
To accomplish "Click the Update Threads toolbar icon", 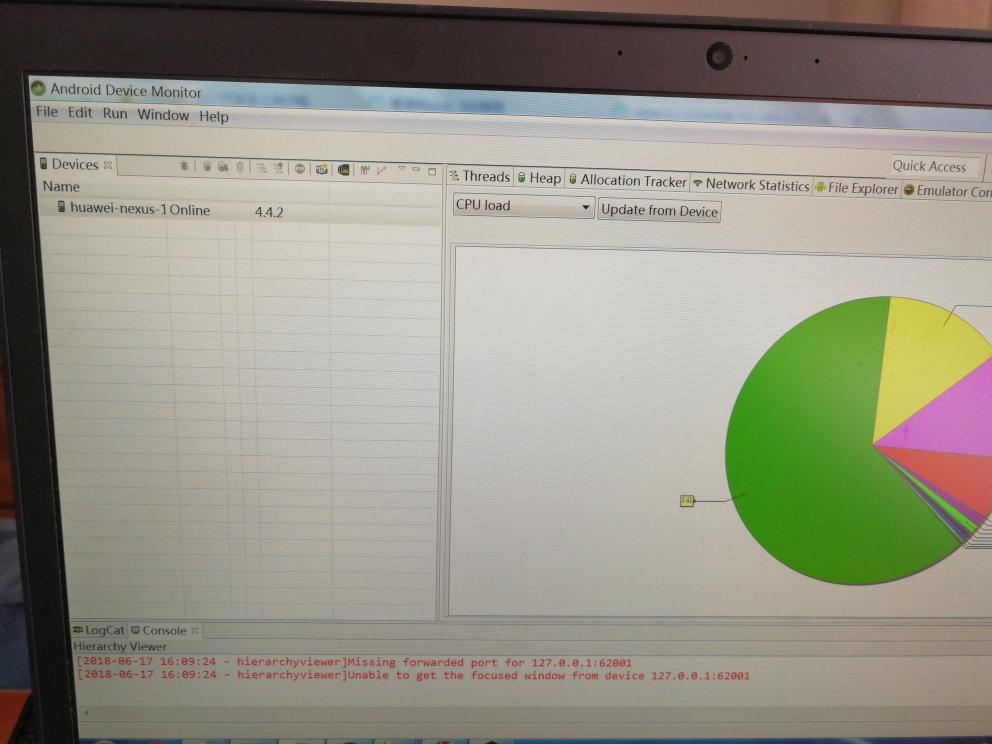I will point(261,168).
